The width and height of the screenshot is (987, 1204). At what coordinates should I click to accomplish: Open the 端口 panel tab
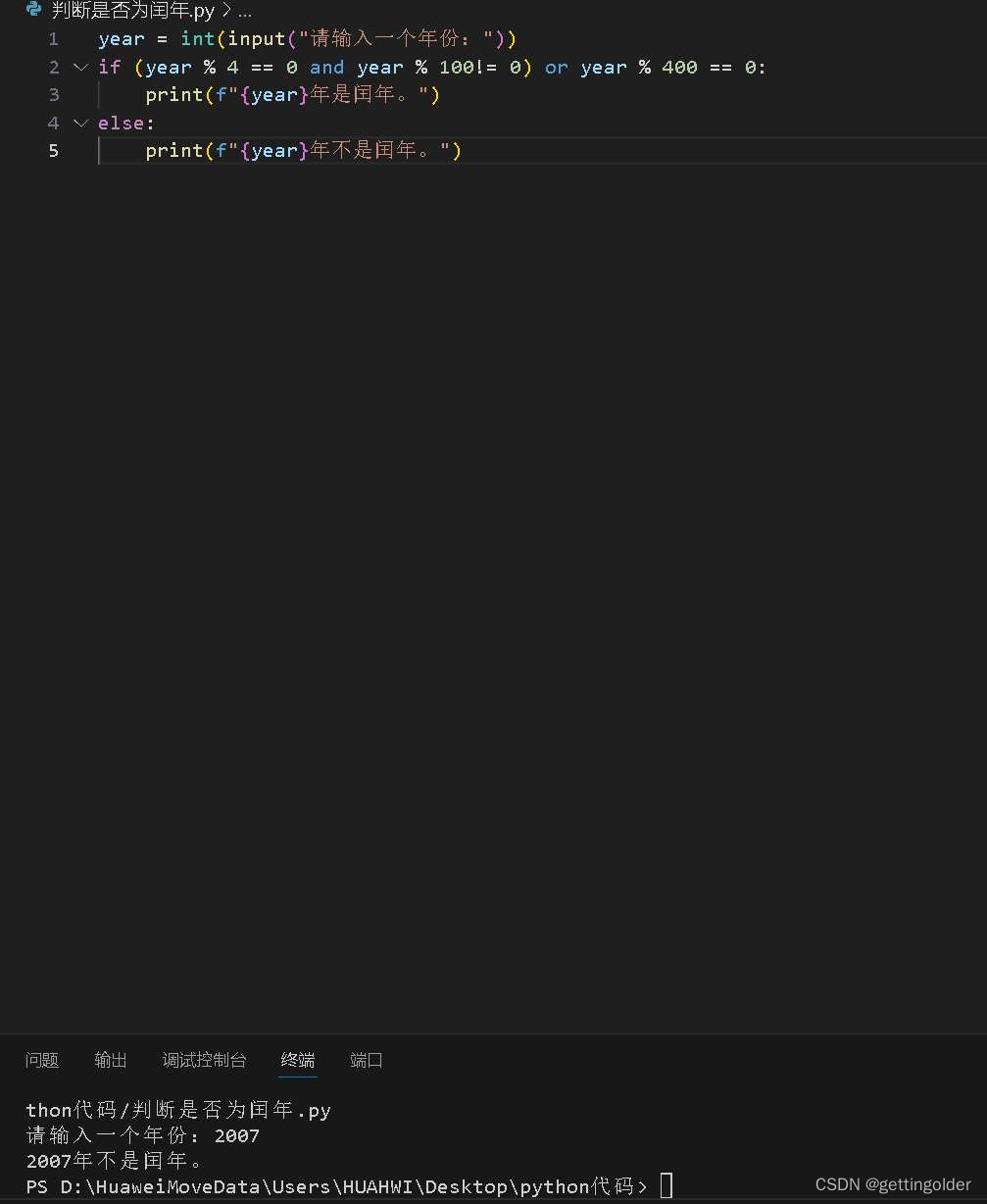(366, 1060)
